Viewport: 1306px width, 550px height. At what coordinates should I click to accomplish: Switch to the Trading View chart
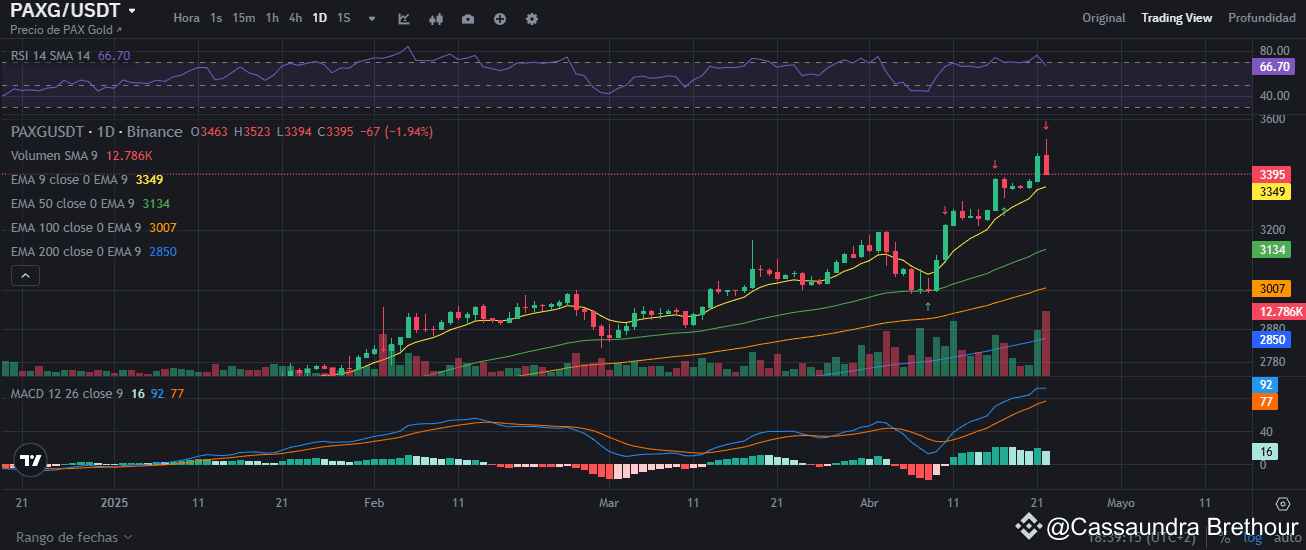[x=1177, y=18]
